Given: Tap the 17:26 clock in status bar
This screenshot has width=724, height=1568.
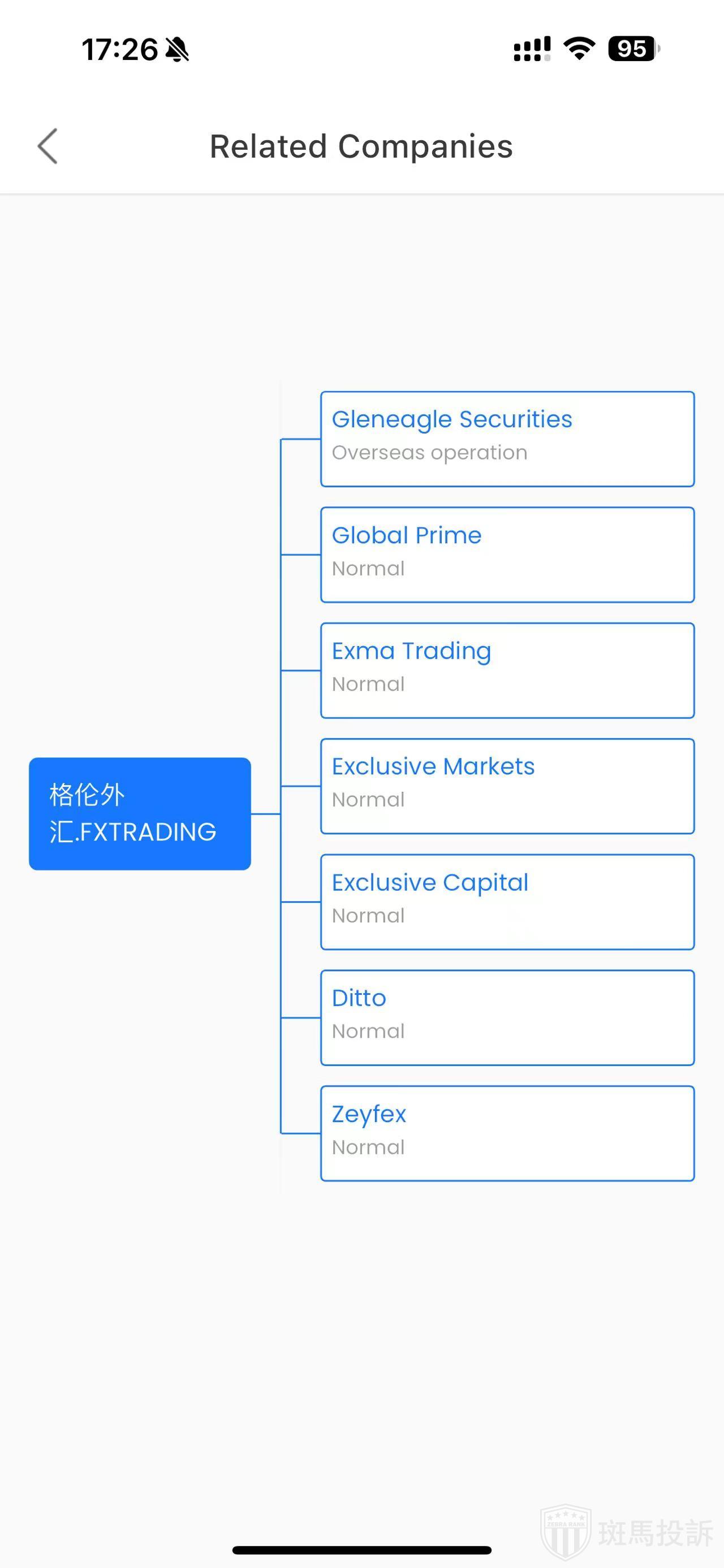Looking at the screenshot, I should point(119,49).
